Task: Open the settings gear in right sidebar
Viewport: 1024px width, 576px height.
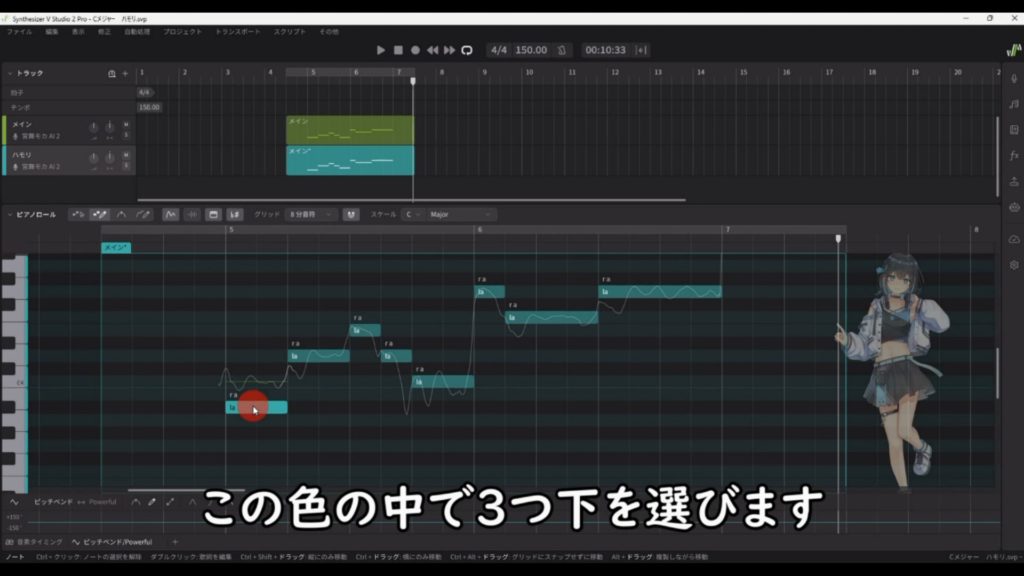Action: coord(1013,265)
